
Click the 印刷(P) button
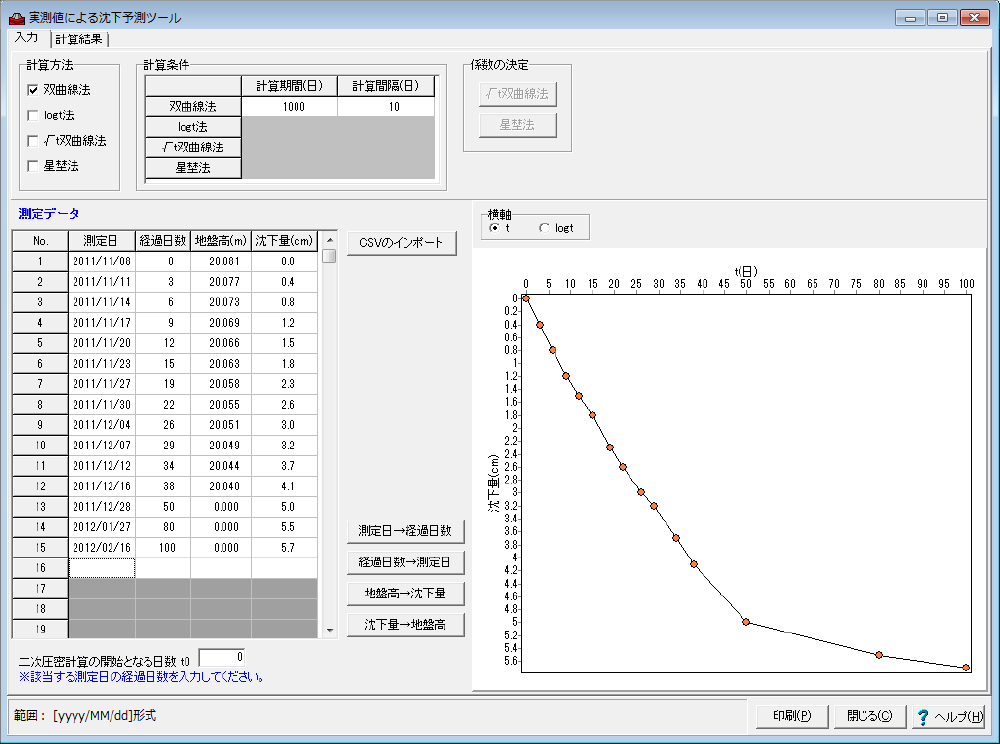792,716
